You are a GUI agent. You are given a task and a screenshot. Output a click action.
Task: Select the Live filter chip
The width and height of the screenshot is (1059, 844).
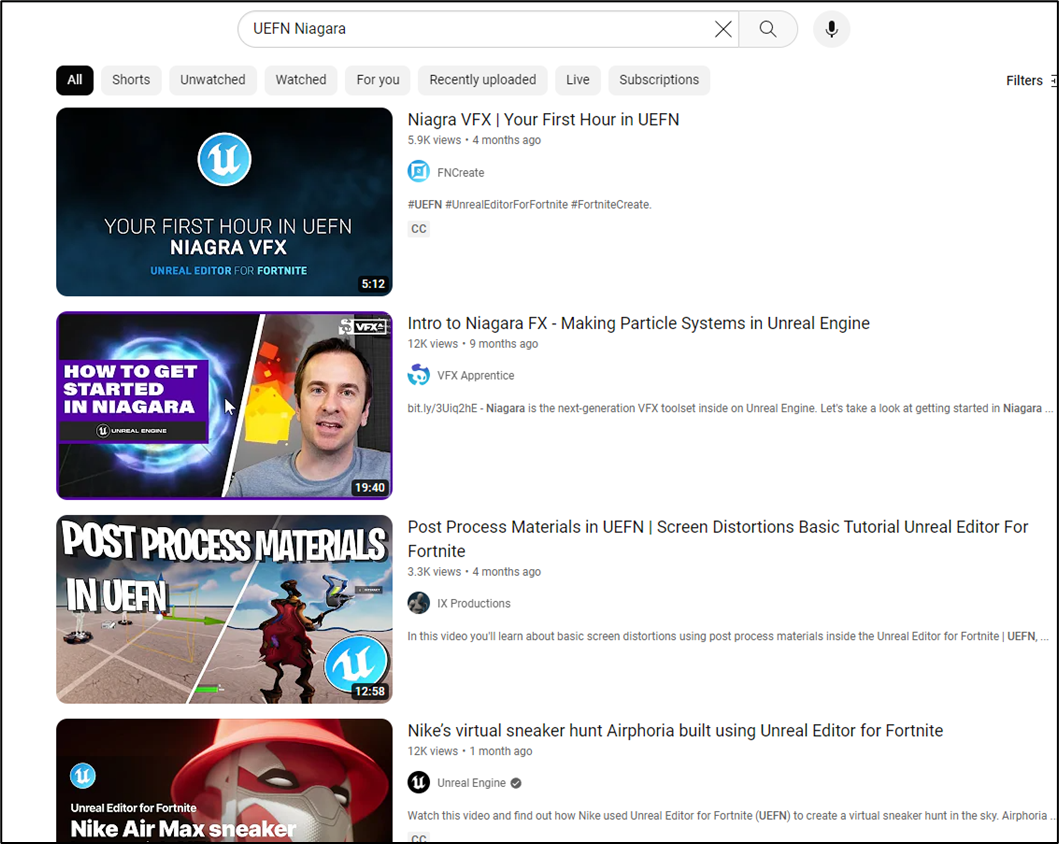point(577,80)
